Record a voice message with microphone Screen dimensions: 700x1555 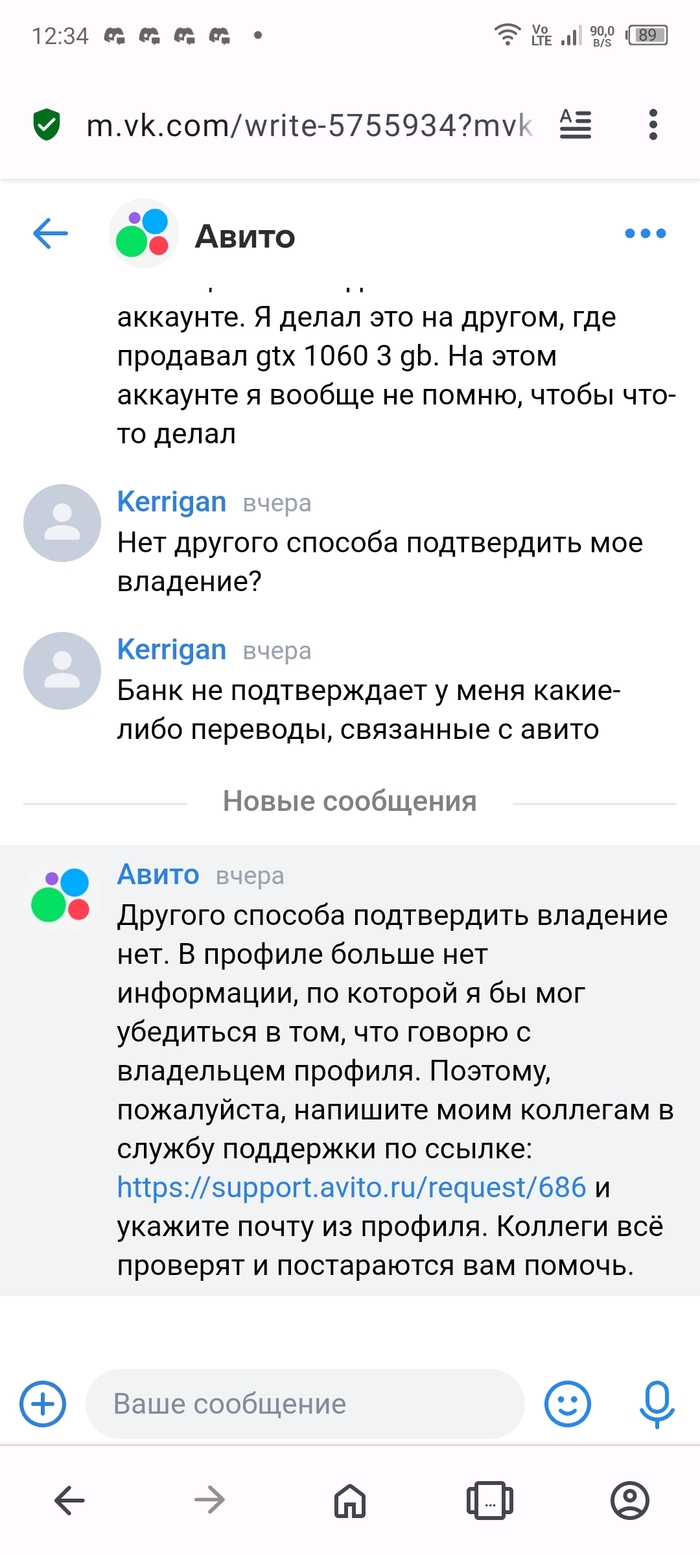(657, 1403)
